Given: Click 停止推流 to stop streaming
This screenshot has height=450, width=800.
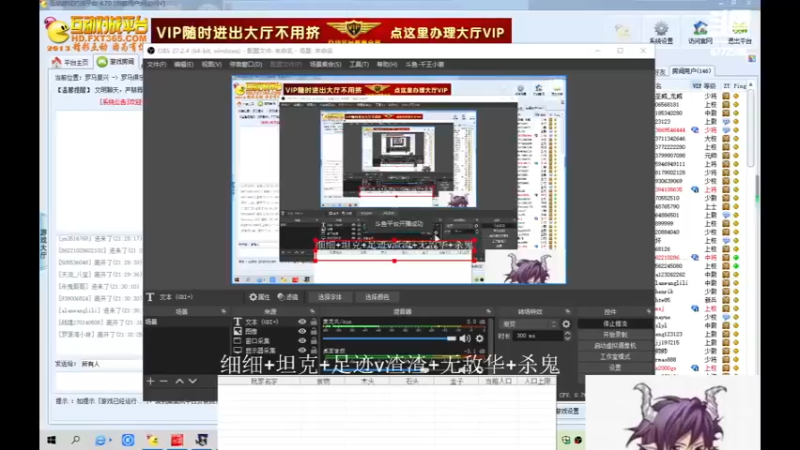Looking at the screenshot, I should 615,324.
